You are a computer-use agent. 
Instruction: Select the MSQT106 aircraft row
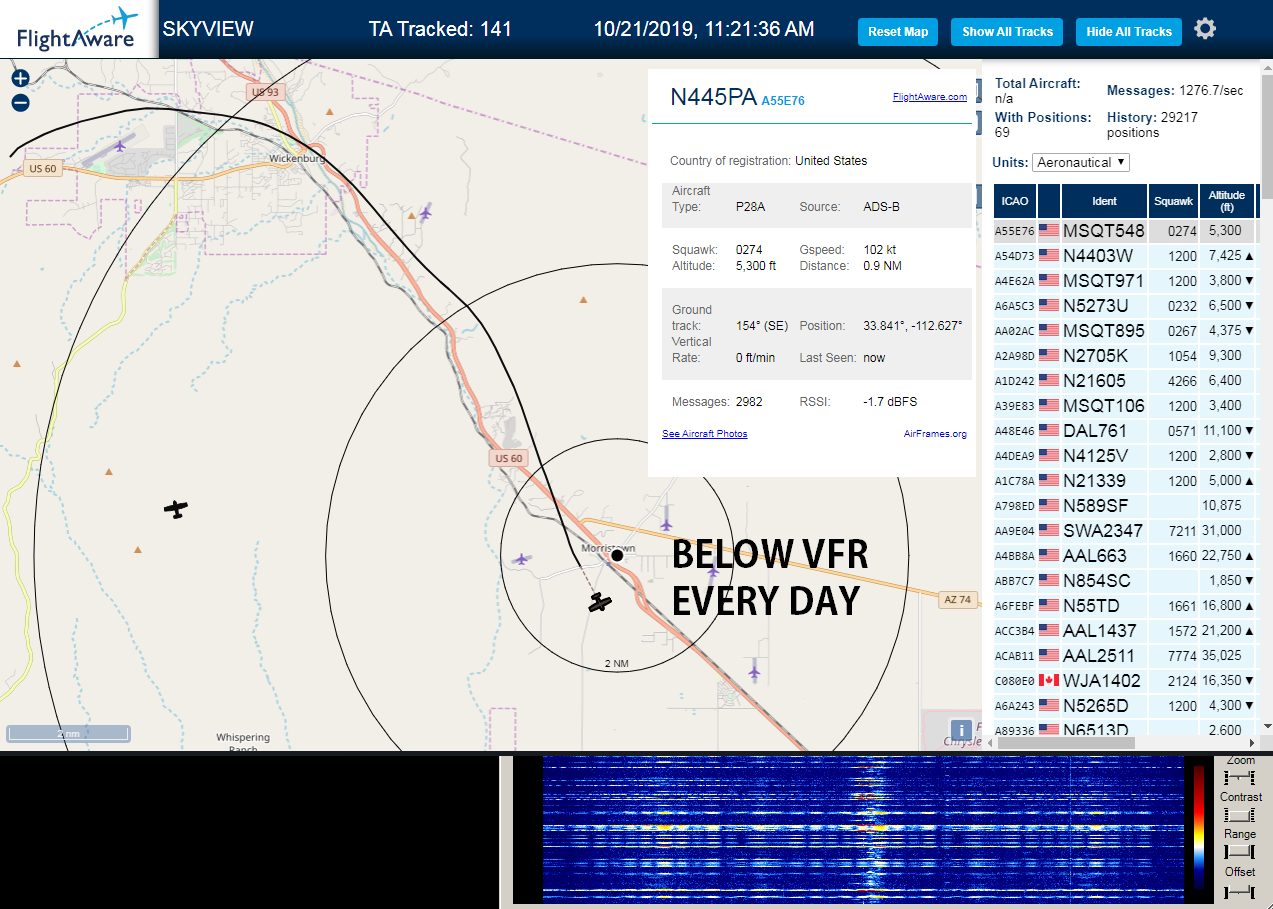coord(1125,406)
